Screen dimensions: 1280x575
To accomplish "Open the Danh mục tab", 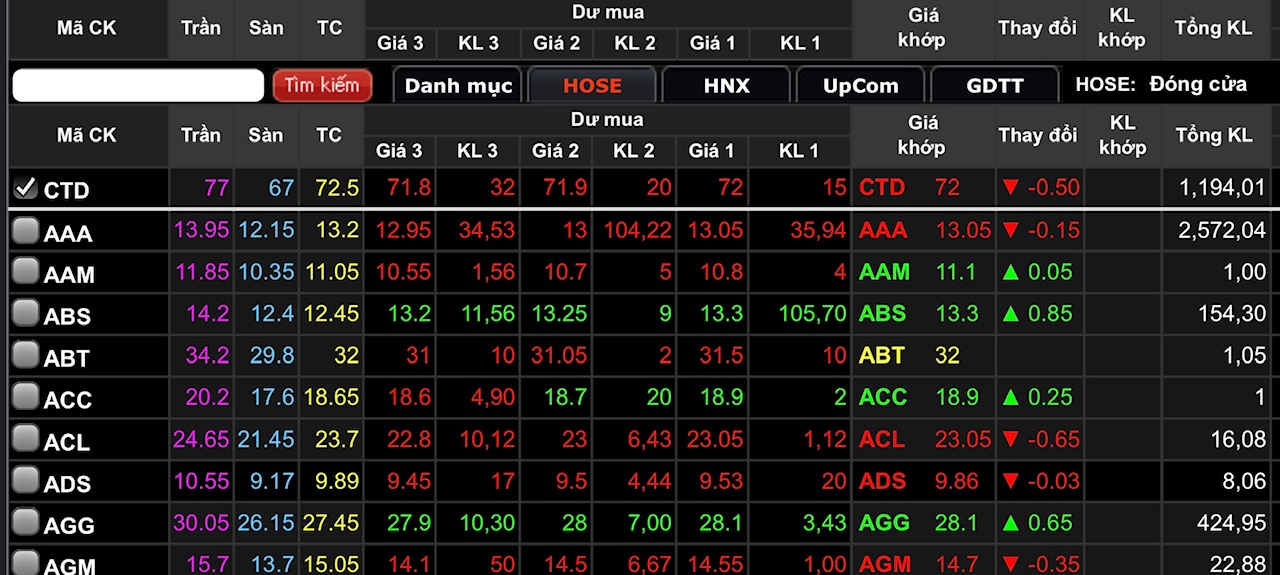I will [x=458, y=86].
